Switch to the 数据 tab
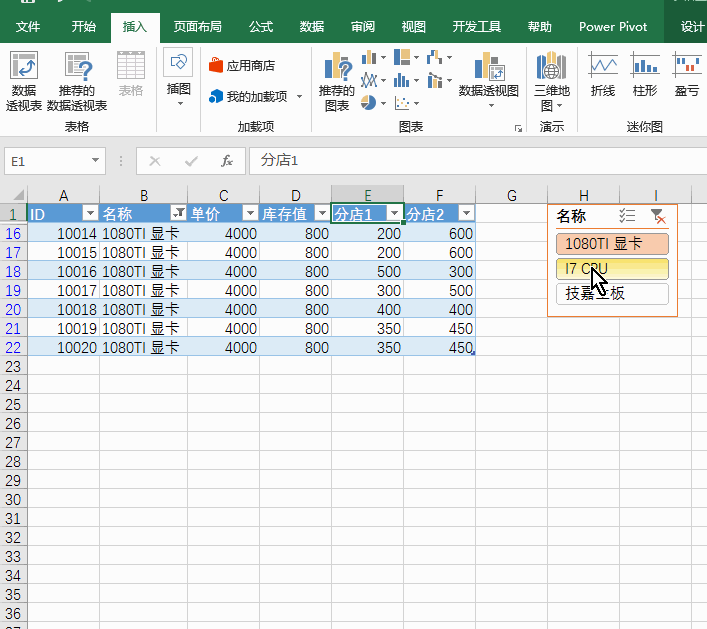This screenshot has width=707, height=629. (x=312, y=27)
